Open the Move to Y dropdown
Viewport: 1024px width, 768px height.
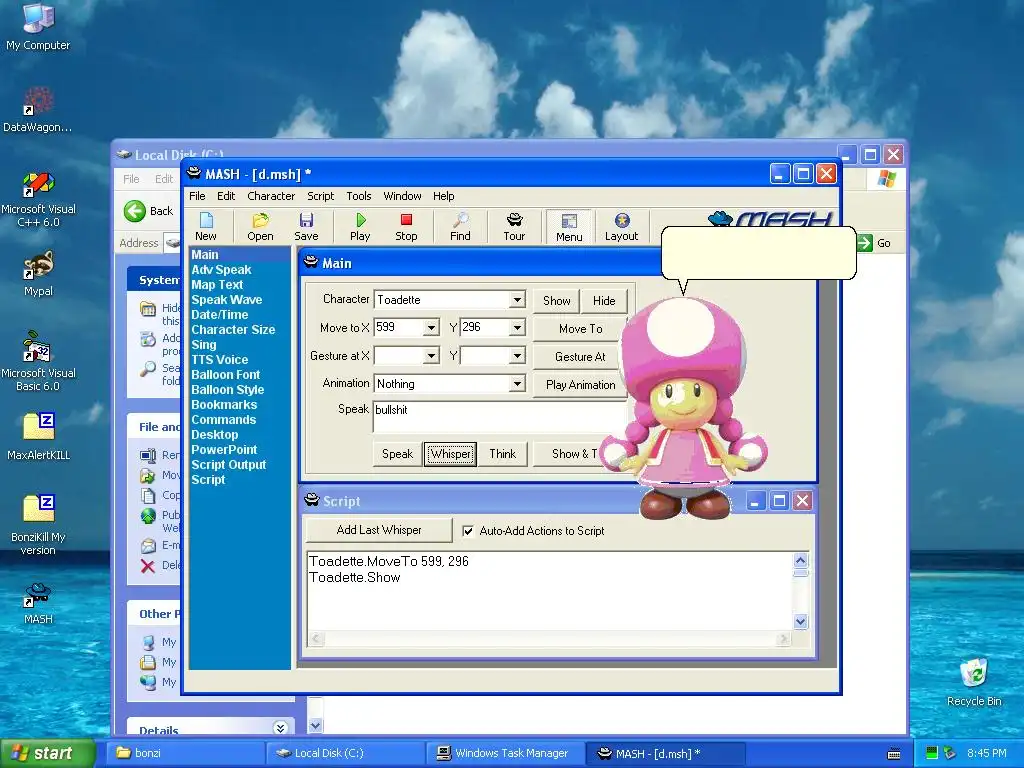pos(517,327)
